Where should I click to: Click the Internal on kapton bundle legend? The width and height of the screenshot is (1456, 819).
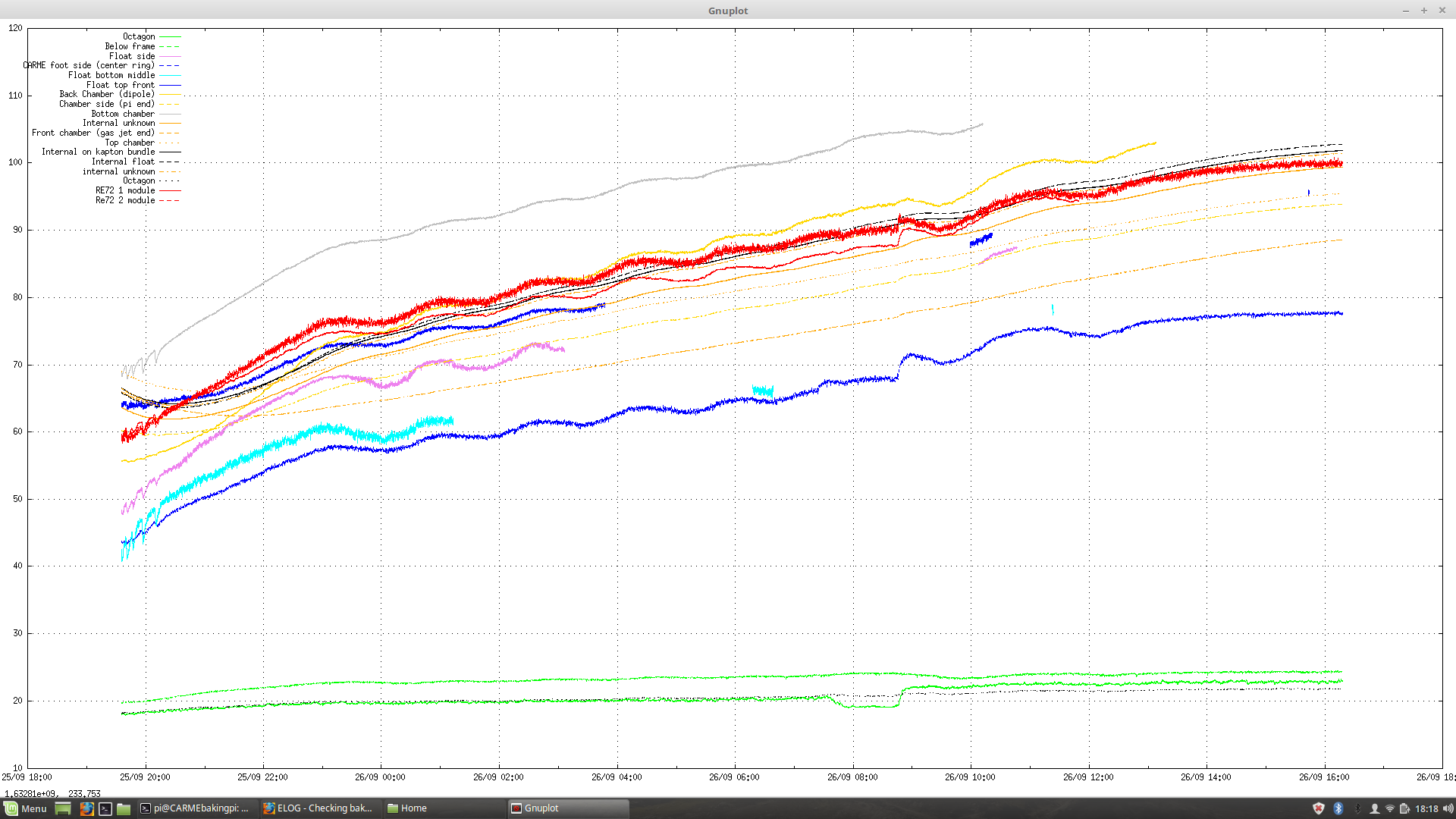click(99, 152)
